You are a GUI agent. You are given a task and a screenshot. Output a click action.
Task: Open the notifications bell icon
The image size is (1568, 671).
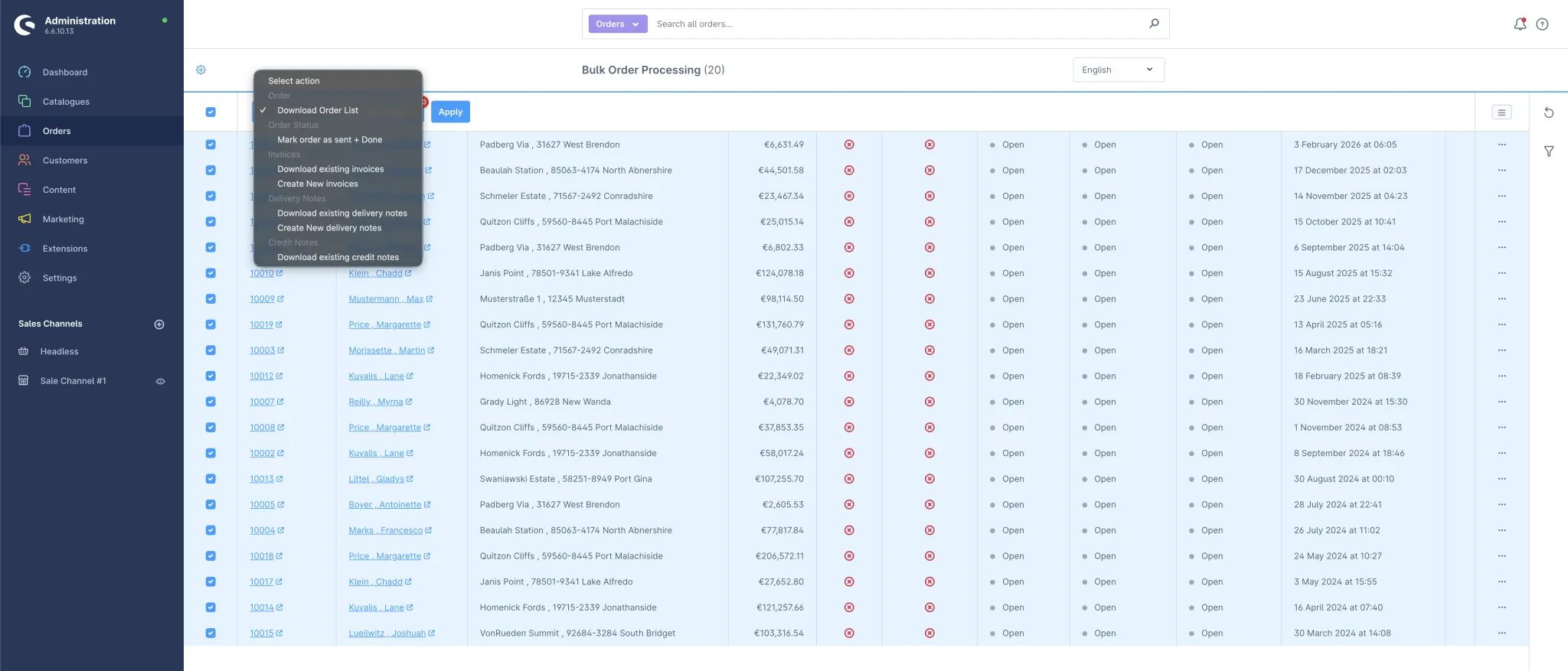(x=1520, y=24)
